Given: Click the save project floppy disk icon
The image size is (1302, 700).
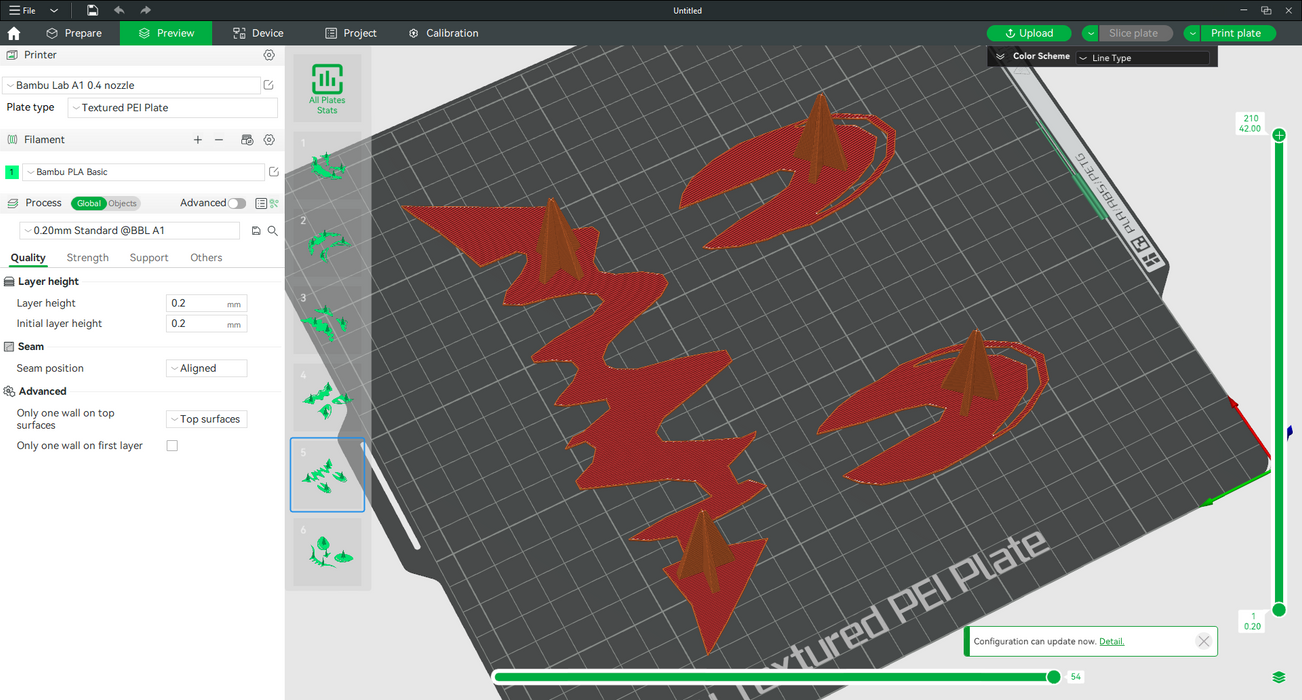Looking at the screenshot, I should point(92,10).
